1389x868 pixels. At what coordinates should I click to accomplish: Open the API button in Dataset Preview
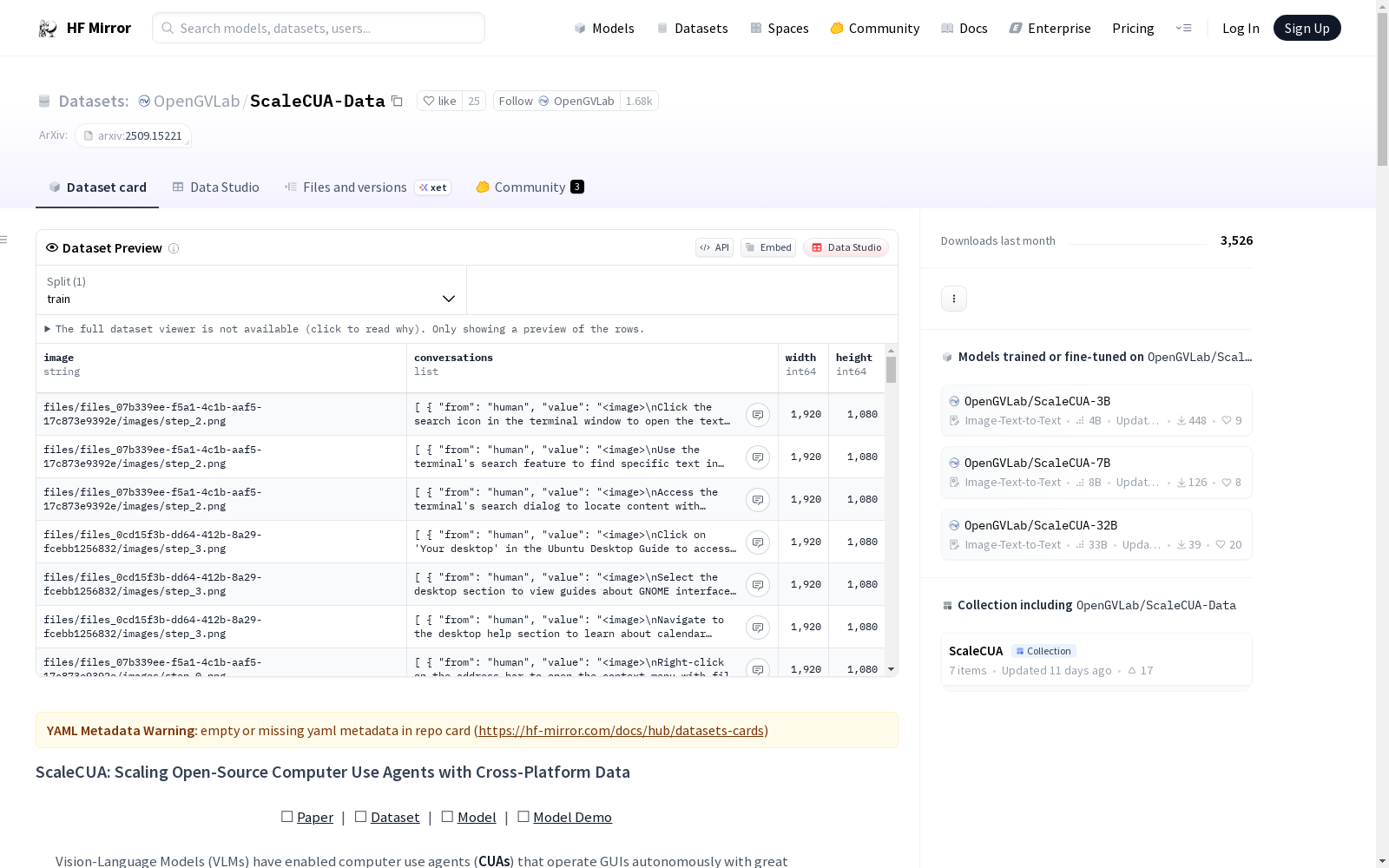(x=714, y=247)
